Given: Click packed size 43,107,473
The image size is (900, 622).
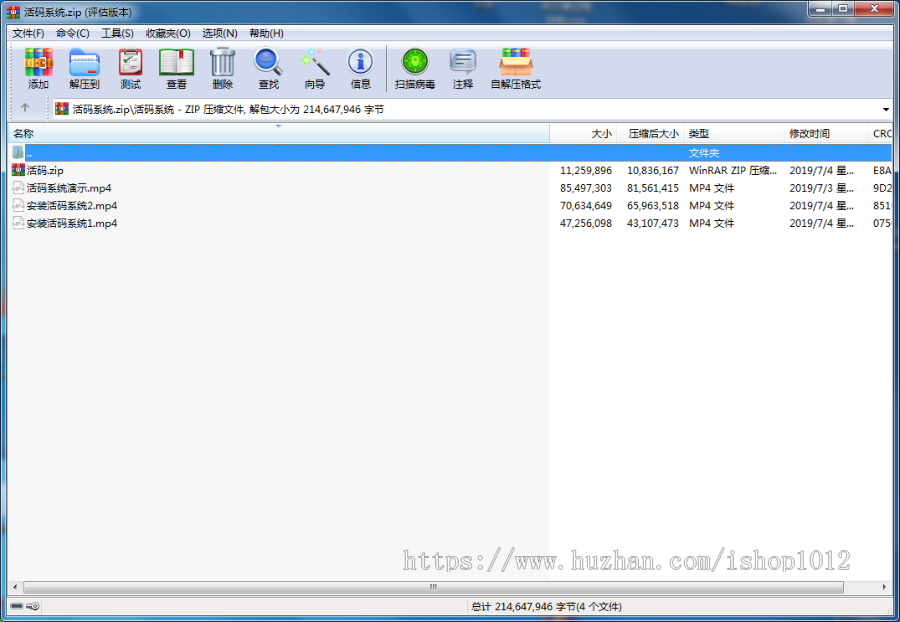Looking at the screenshot, I should point(653,224).
